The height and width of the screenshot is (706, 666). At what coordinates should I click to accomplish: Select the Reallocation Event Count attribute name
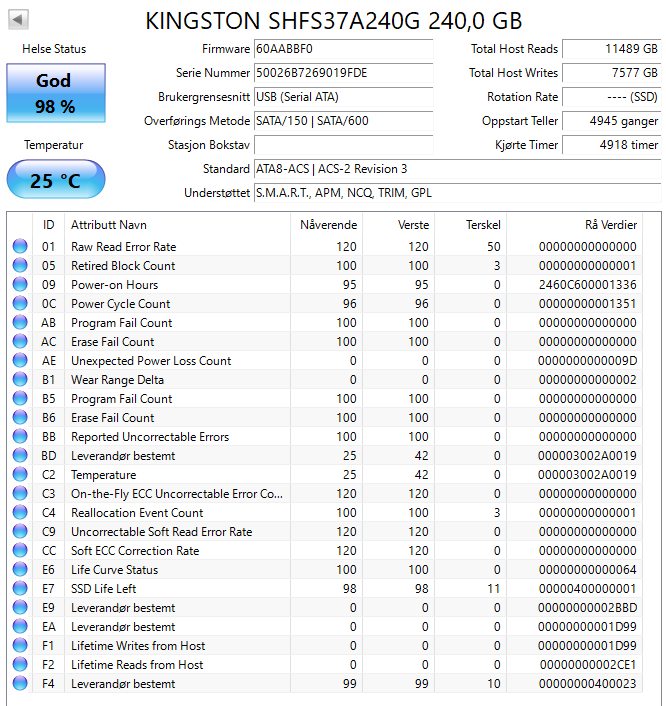[x=137, y=513]
